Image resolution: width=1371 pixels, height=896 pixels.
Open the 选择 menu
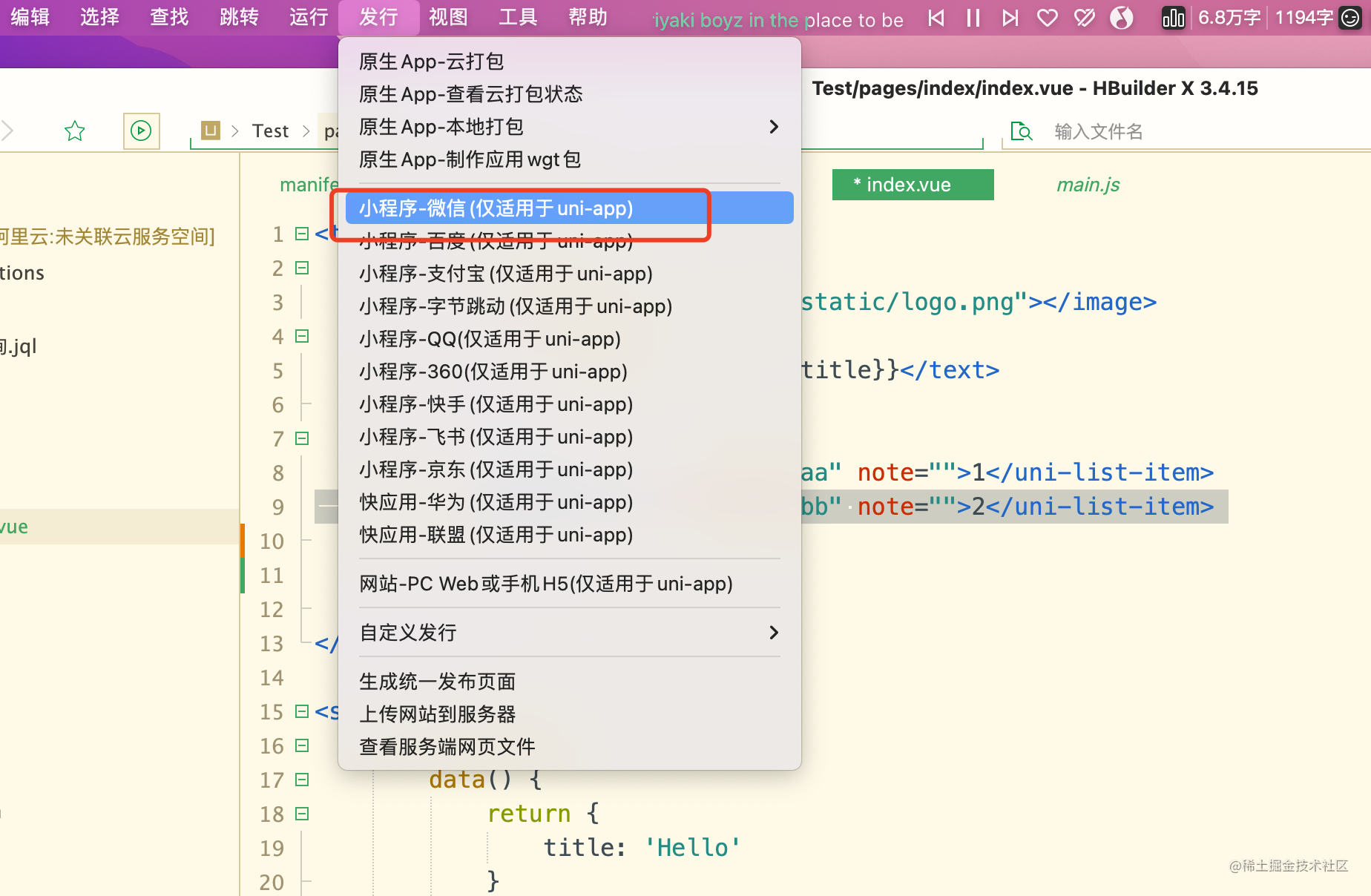click(x=100, y=17)
